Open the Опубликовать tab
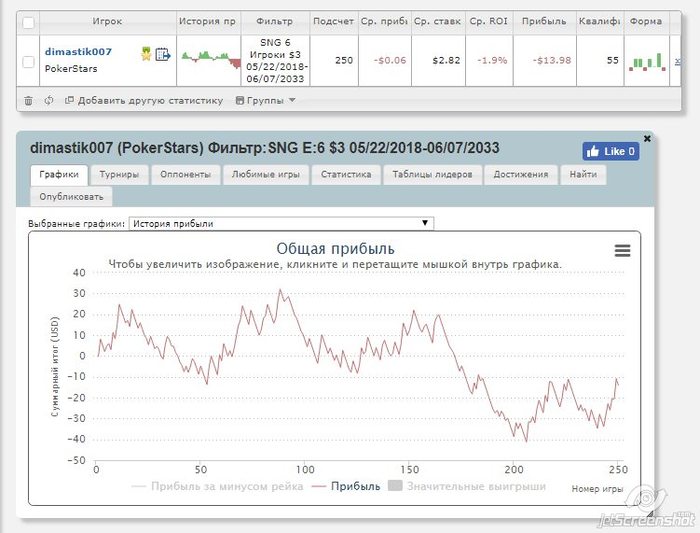700x533 pixels. [x=71, y=197]
